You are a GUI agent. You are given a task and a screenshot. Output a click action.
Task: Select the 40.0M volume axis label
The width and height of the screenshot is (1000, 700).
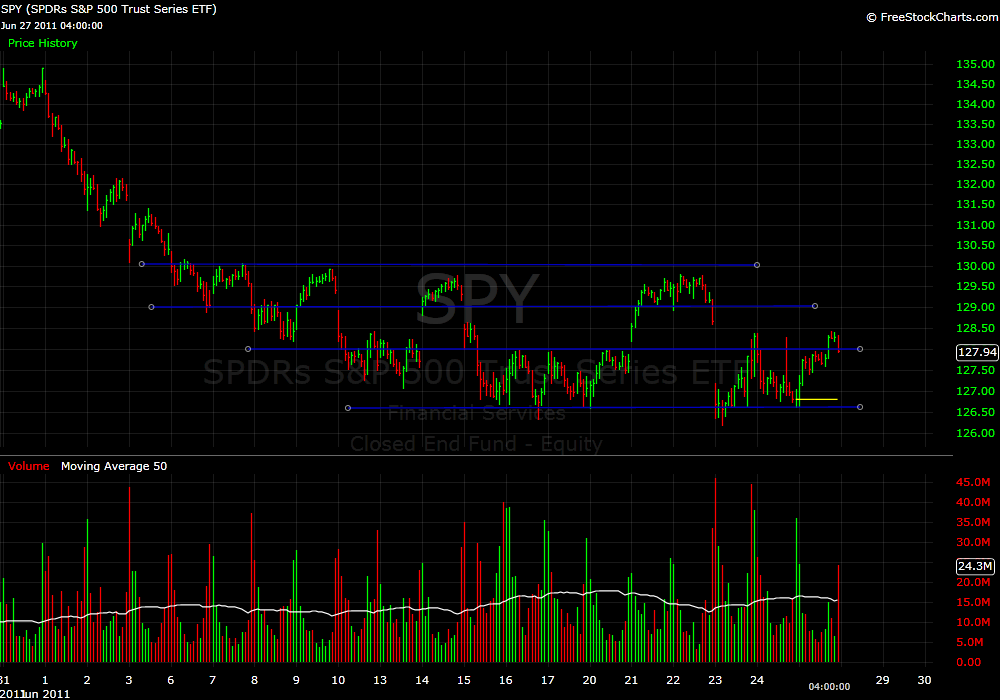pos(973,502)
